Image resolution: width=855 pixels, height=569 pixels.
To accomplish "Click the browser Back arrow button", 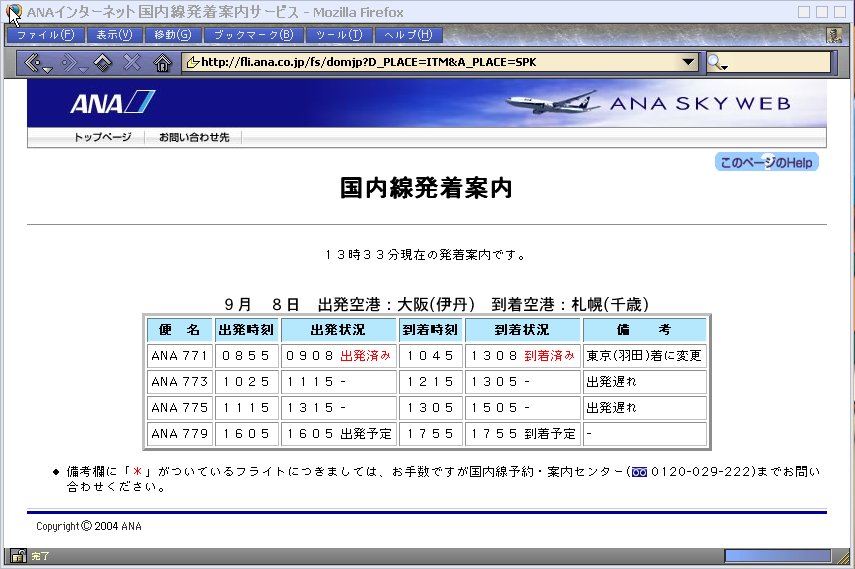I will pyautogui.click(x=34, y=62).
